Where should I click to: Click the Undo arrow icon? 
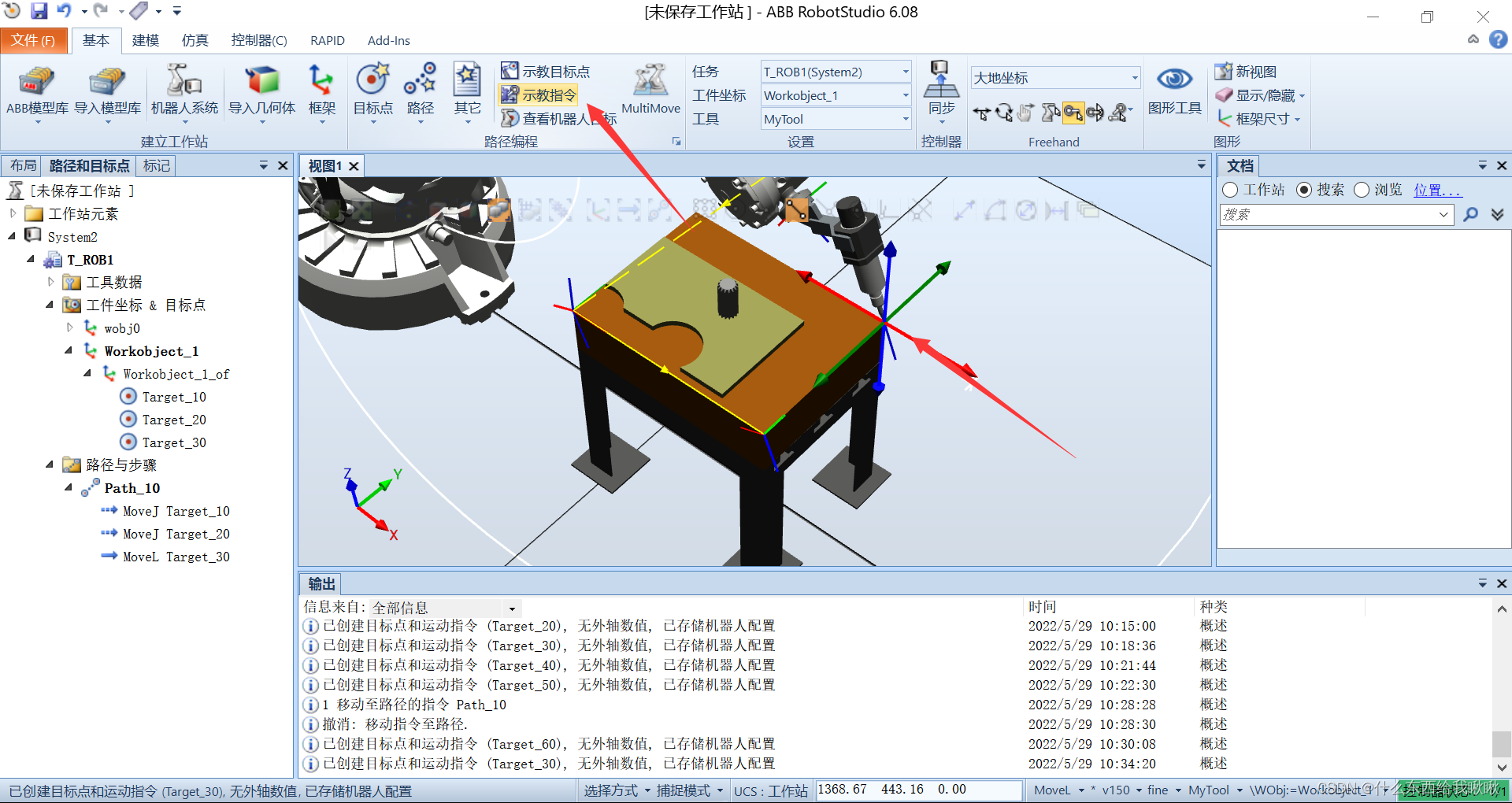pos(65,11)
